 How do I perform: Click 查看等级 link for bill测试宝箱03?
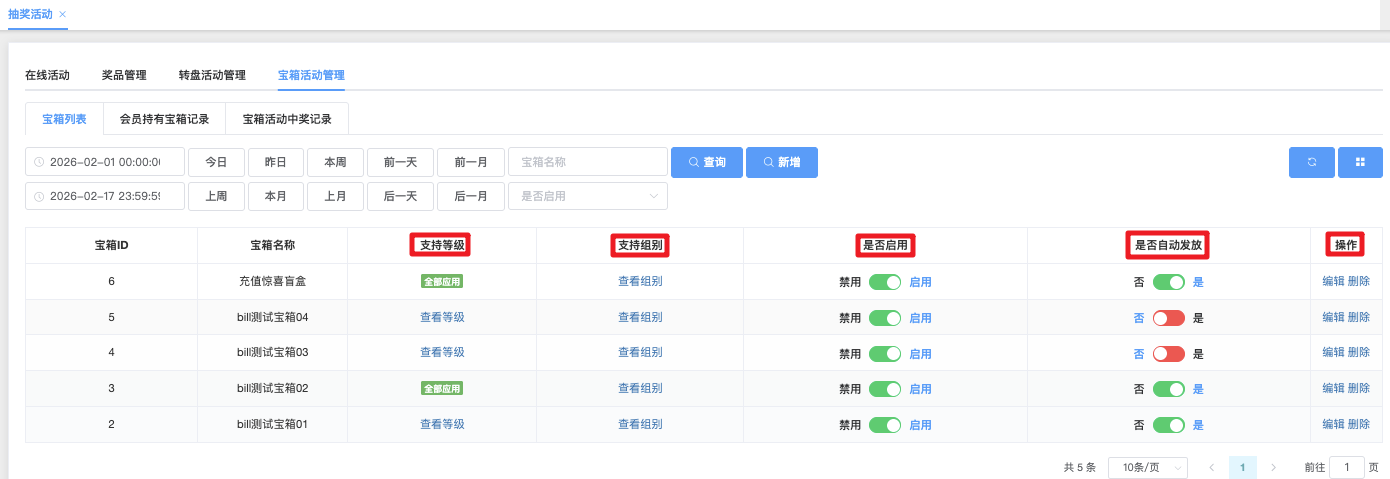(442, 353)
